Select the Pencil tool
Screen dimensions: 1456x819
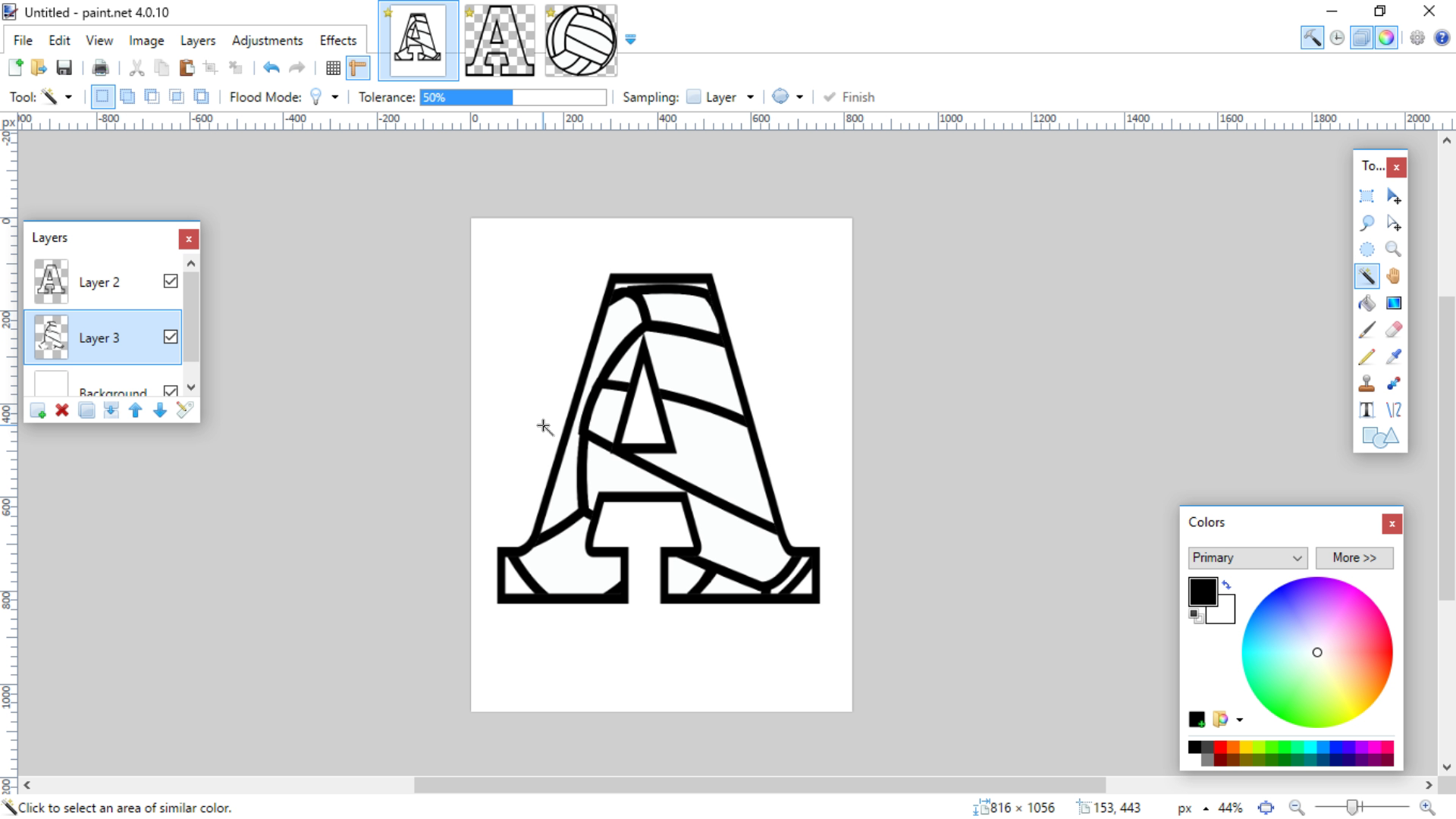pos(1367,356)
